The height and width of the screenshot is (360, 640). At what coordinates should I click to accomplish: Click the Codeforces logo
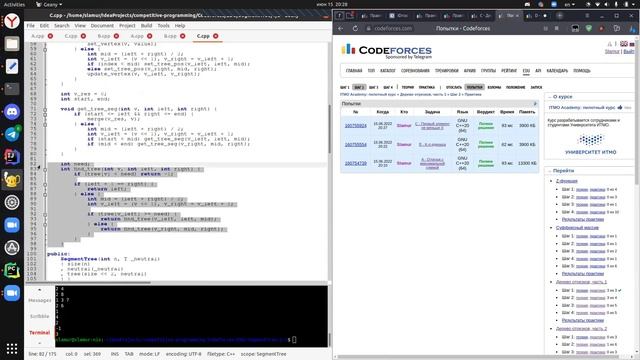click(x=386, y=51)
